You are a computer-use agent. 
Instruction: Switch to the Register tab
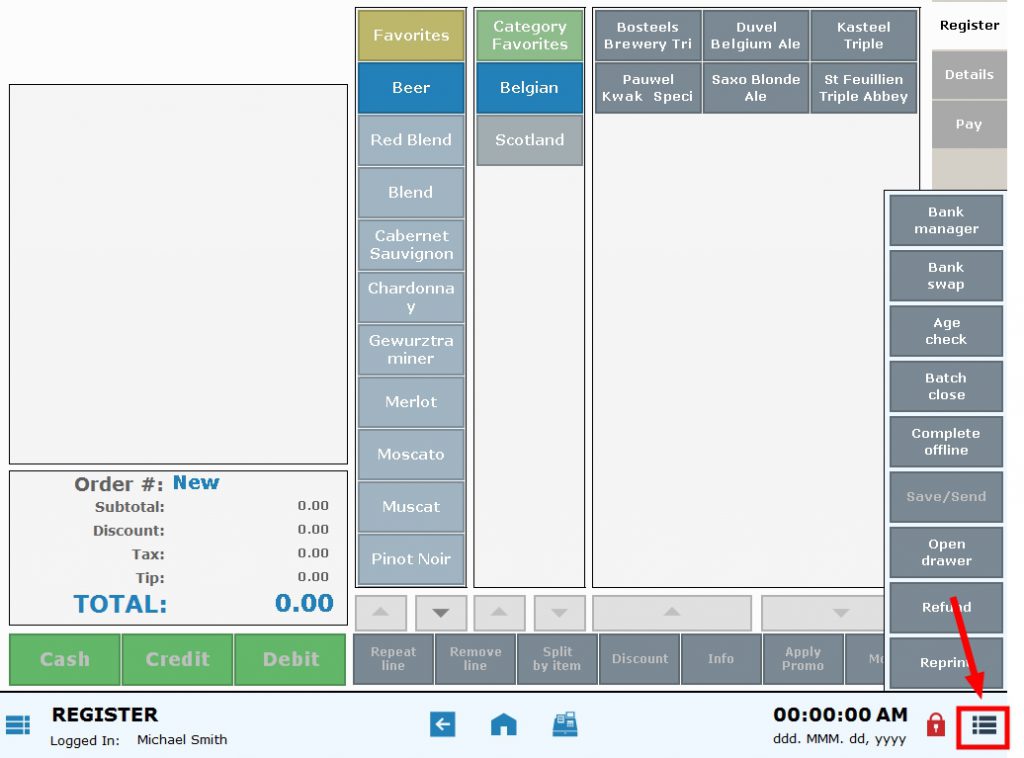click(x=969, y=25)
